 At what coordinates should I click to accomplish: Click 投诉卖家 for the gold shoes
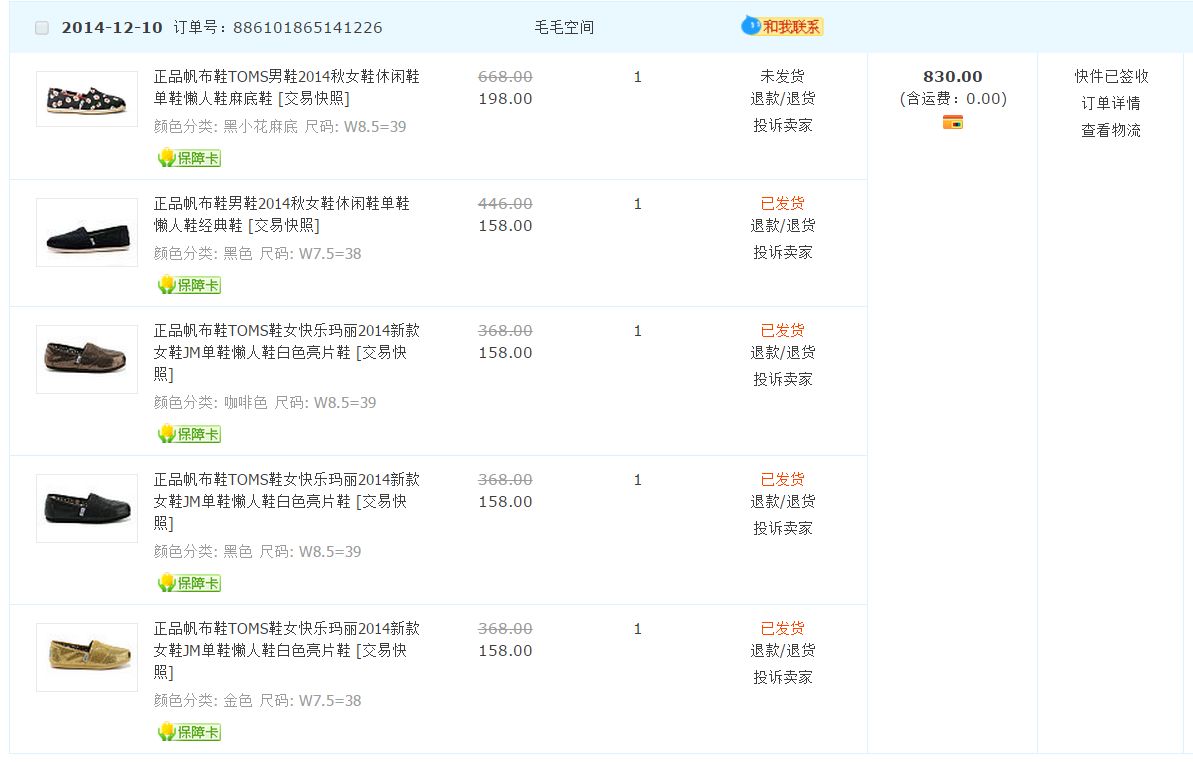click(x=782, y=677)
